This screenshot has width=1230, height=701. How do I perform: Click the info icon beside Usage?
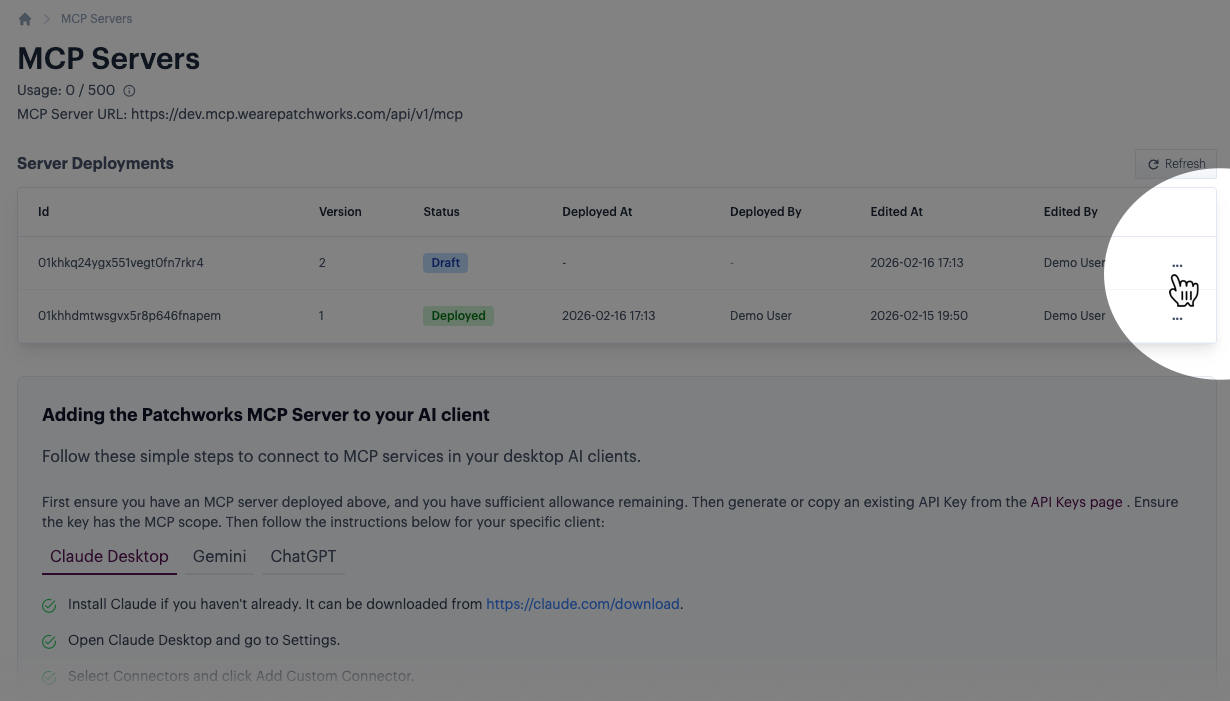click(x=129, y=91)
